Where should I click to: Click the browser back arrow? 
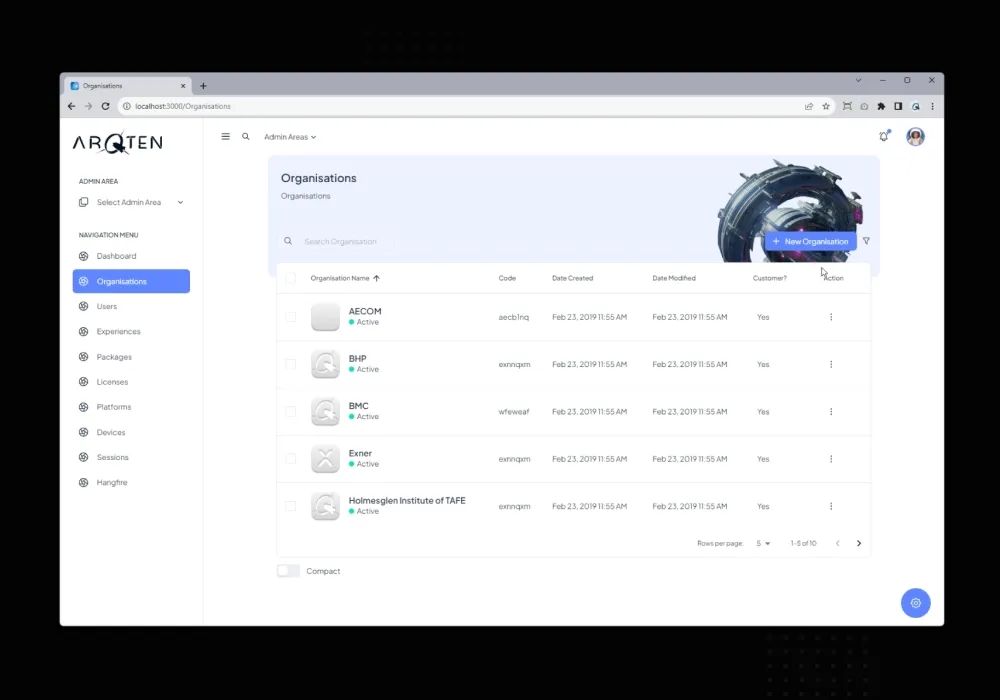(x=71, y=106)
